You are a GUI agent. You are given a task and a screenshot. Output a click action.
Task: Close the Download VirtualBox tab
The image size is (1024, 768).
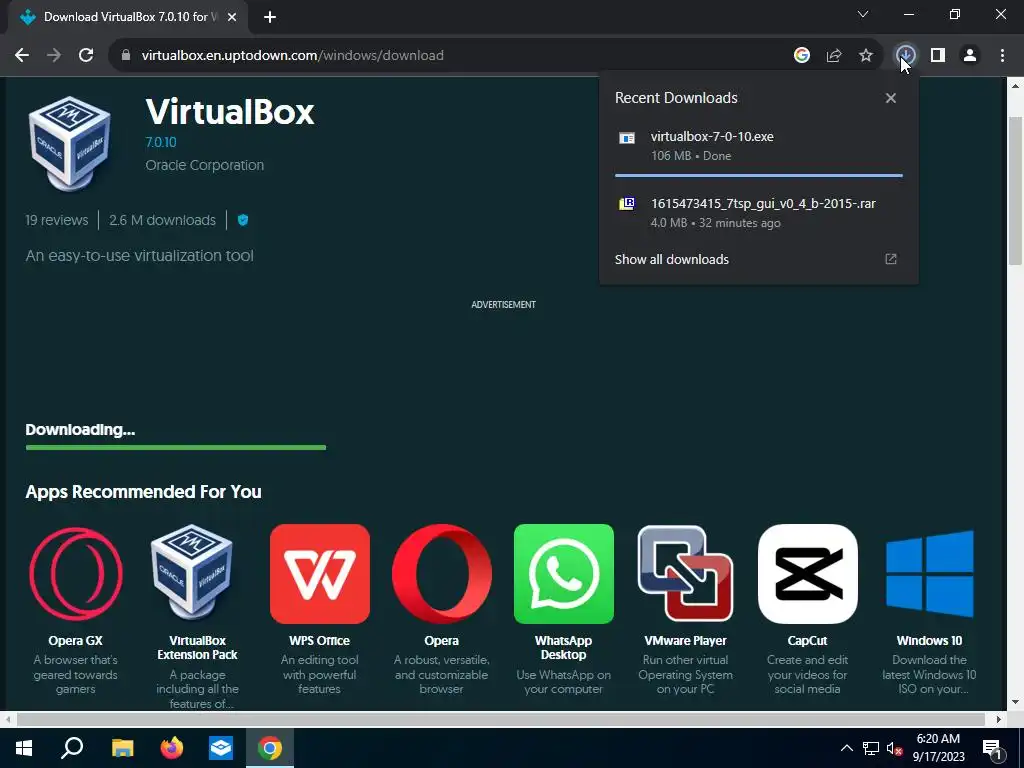coord(232,17)
